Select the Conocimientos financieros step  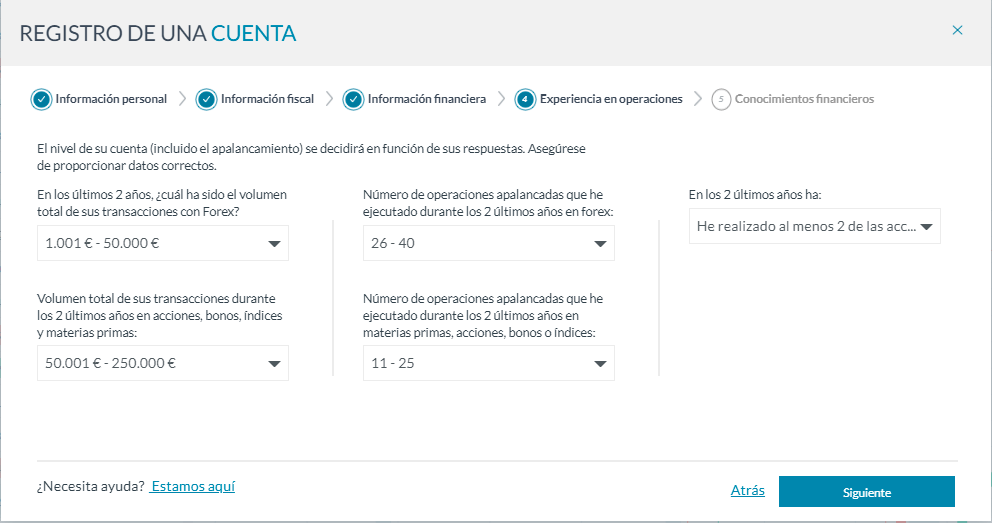804,99
